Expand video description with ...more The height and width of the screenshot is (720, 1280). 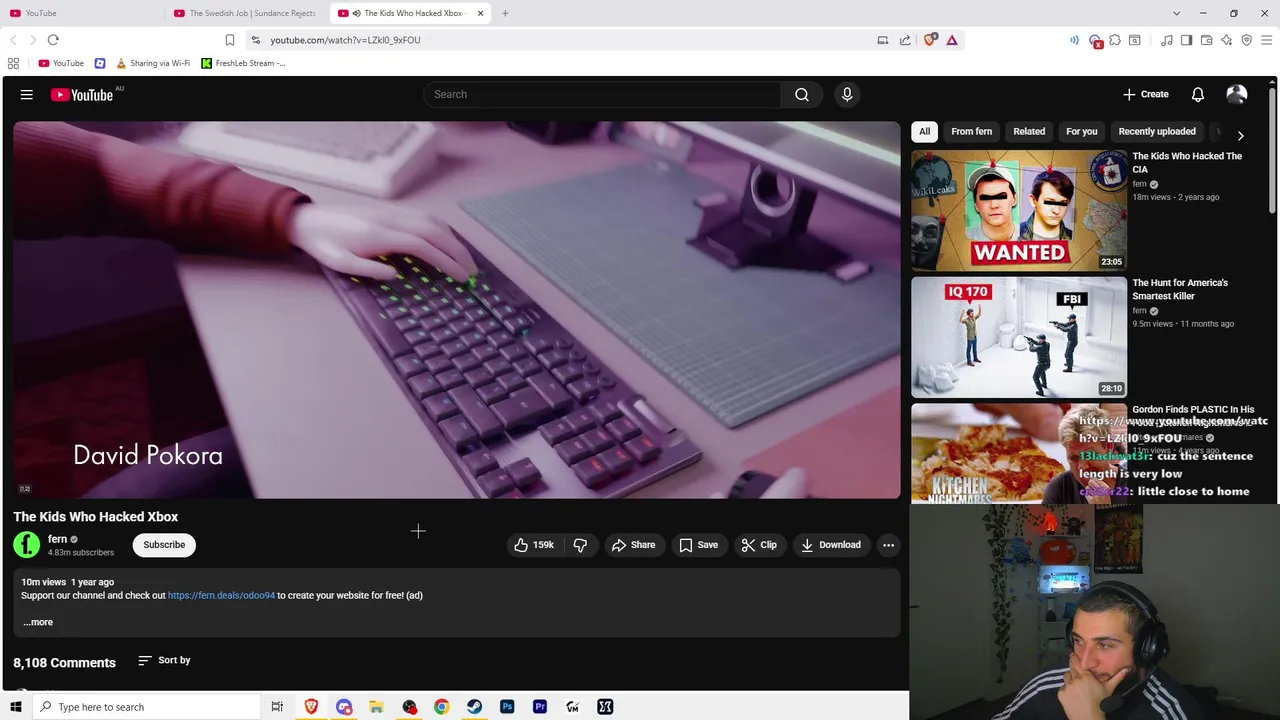[x=38, y=622]
